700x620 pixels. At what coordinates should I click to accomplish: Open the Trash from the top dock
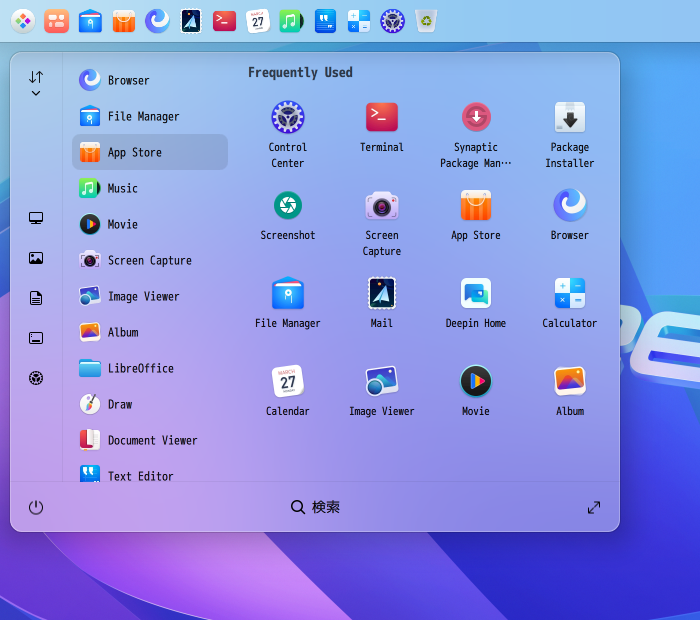426,21
